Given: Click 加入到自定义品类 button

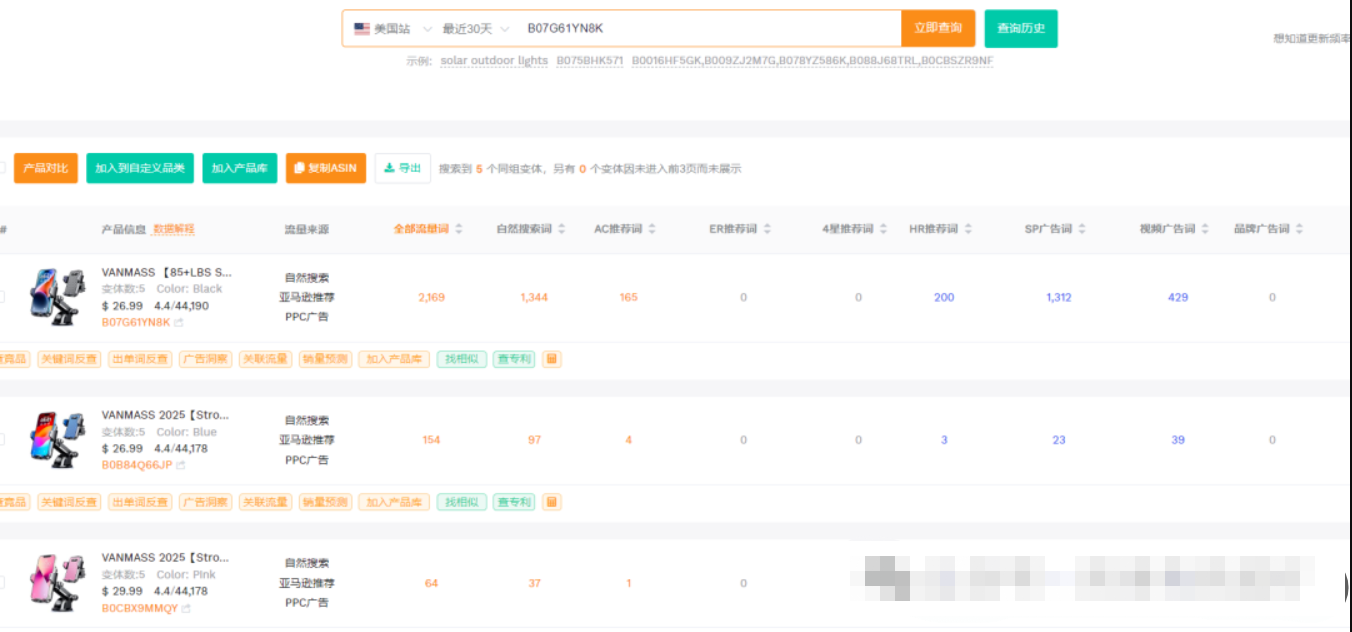Looking at the screenshot, I should (140, 168).
